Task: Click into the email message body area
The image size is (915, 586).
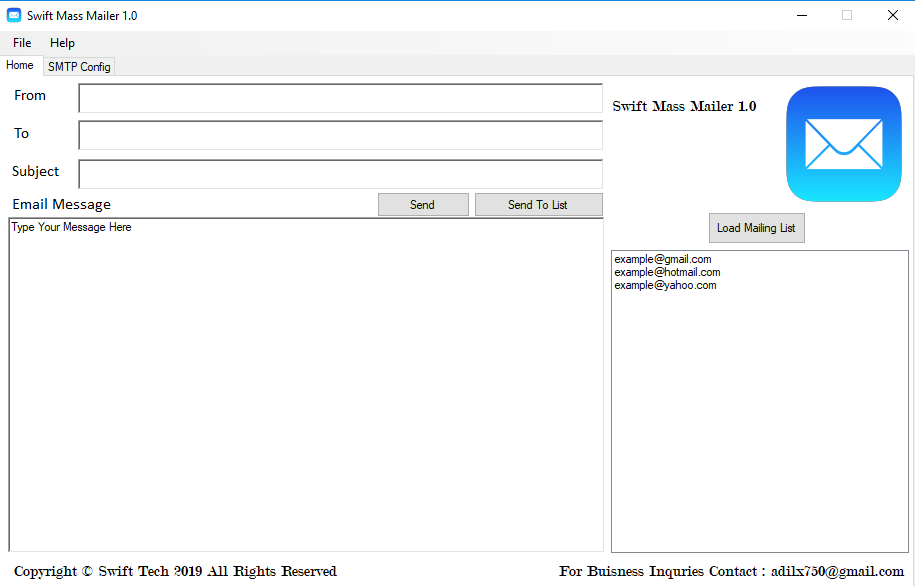Action: coord(305,385)
